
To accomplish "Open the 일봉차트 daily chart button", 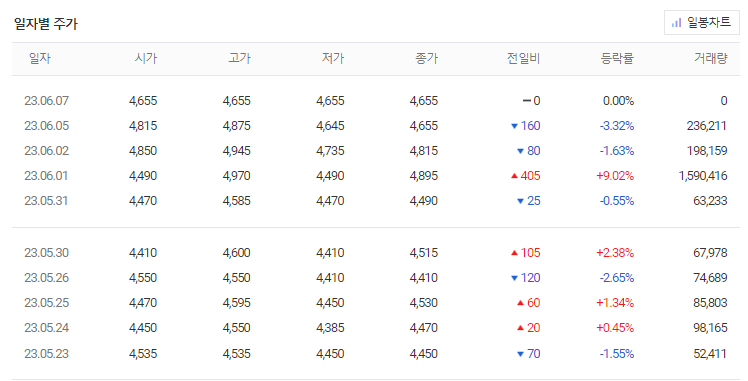I will coord(701,22).
